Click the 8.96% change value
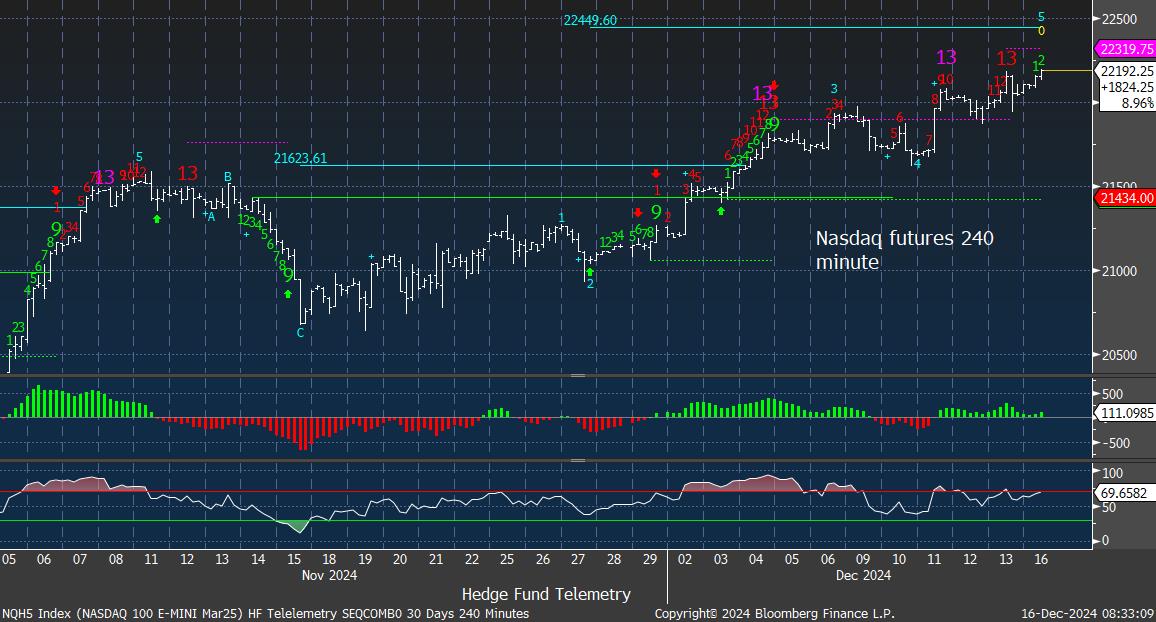The height and width of the screenshot is (622, 1156). (1138, 103)
